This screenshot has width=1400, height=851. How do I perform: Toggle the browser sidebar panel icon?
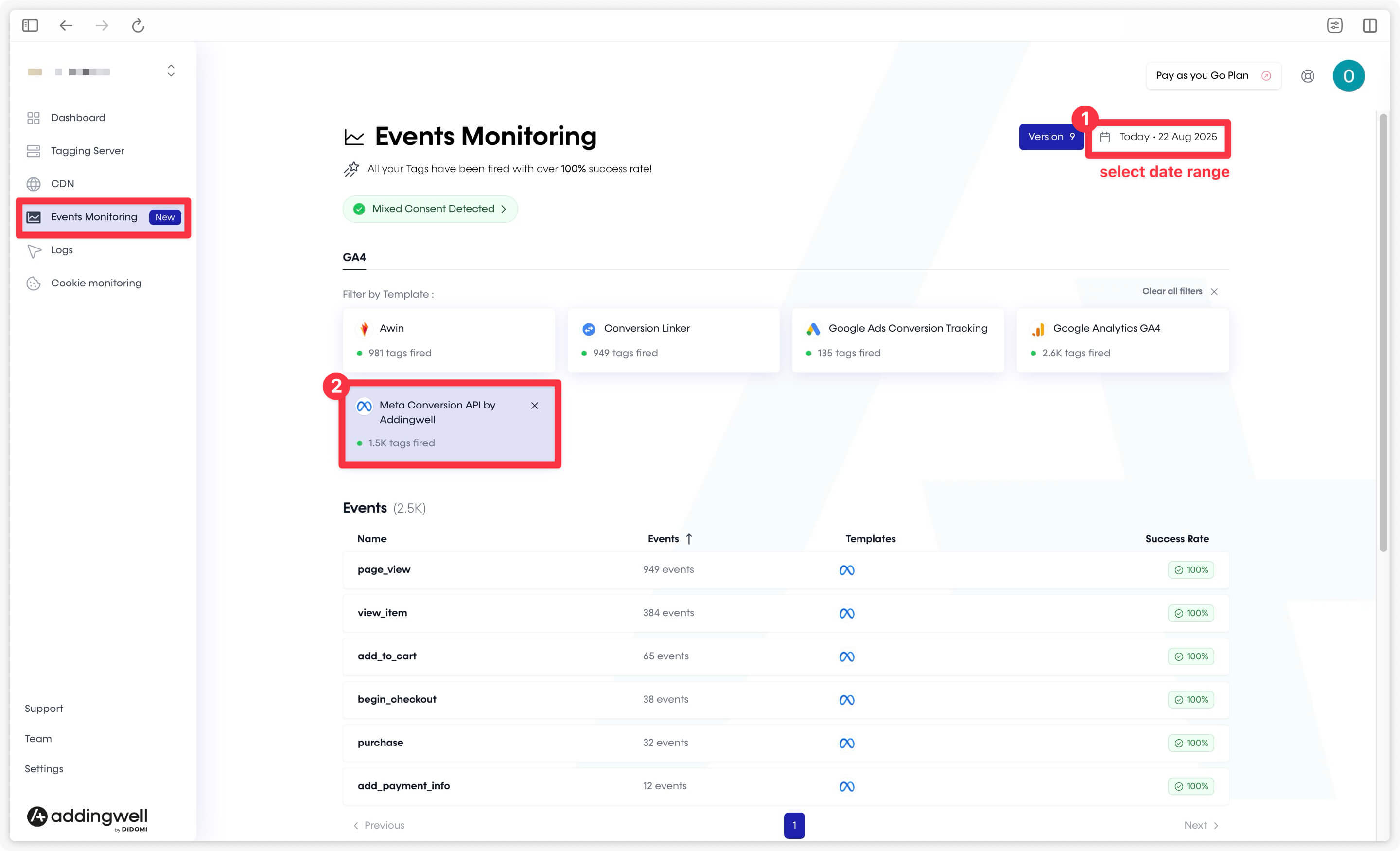click(30, 25)
